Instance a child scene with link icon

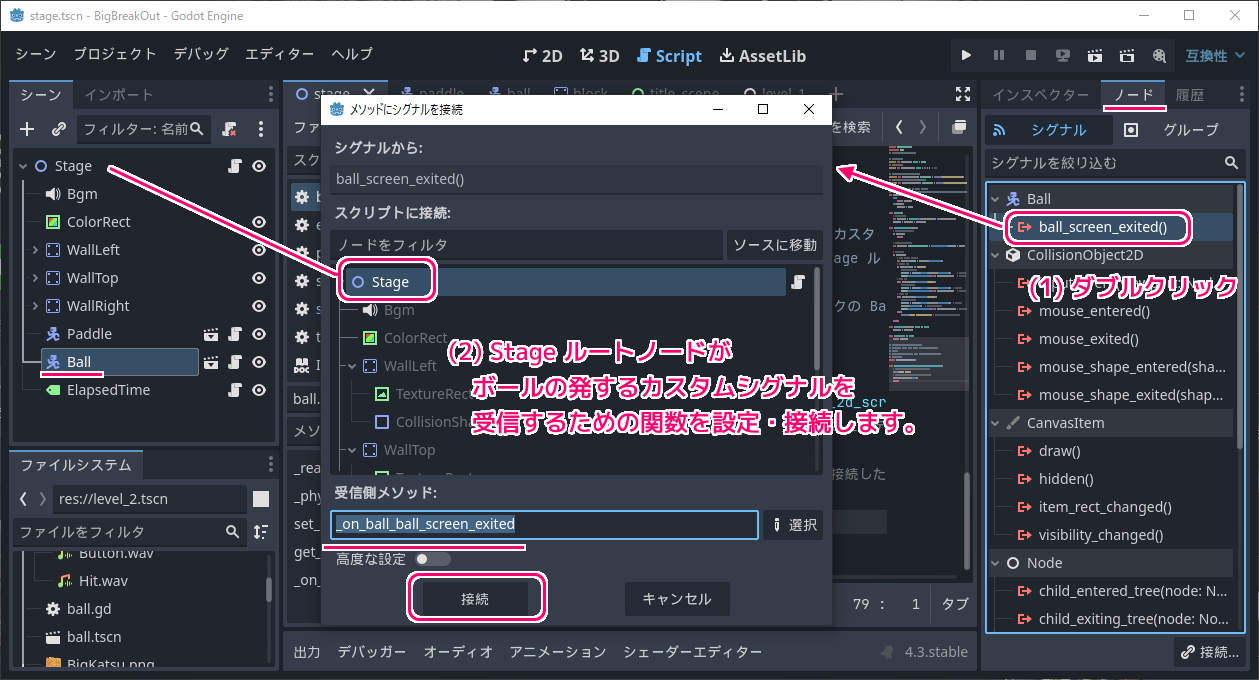(x=59, y=129)
